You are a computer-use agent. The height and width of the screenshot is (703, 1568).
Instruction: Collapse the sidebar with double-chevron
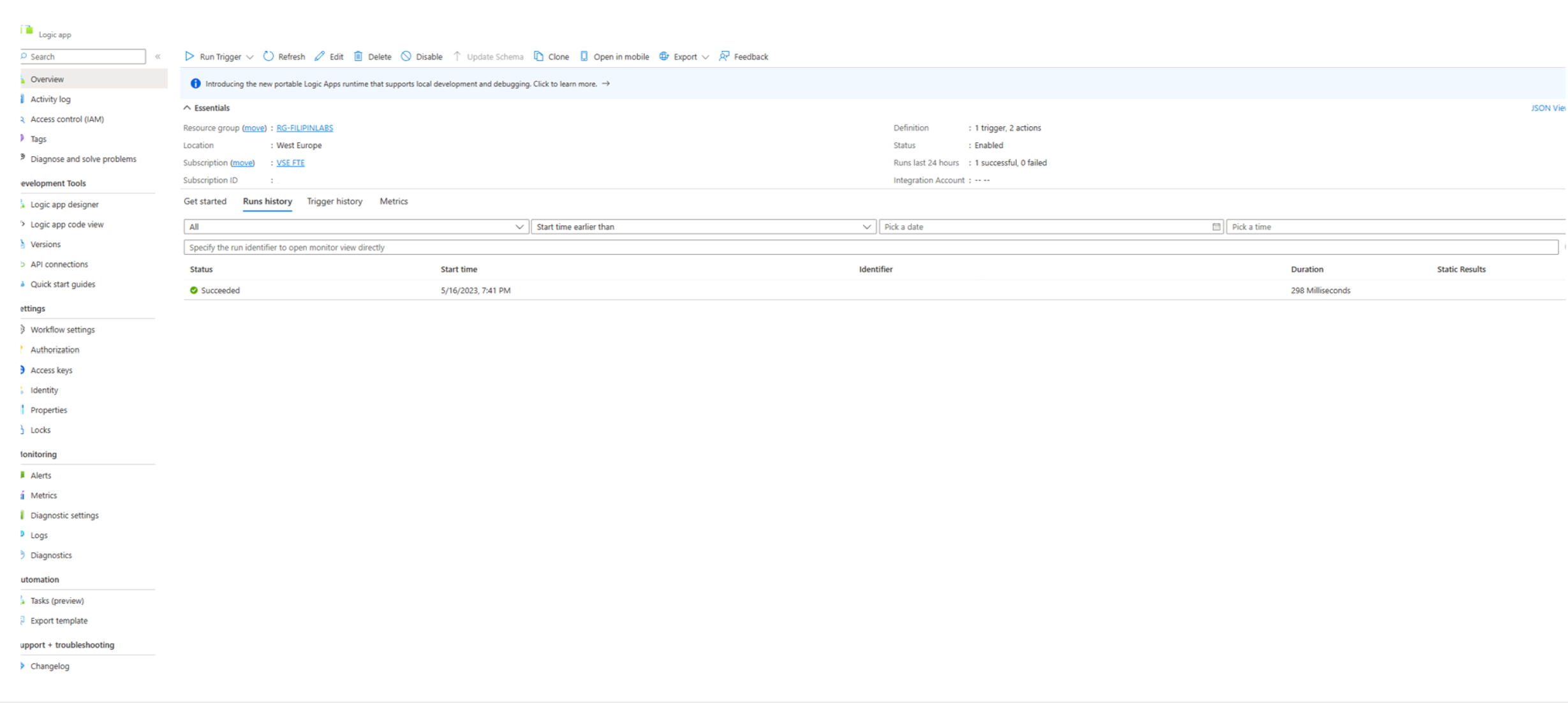click(x=158, y=57)
